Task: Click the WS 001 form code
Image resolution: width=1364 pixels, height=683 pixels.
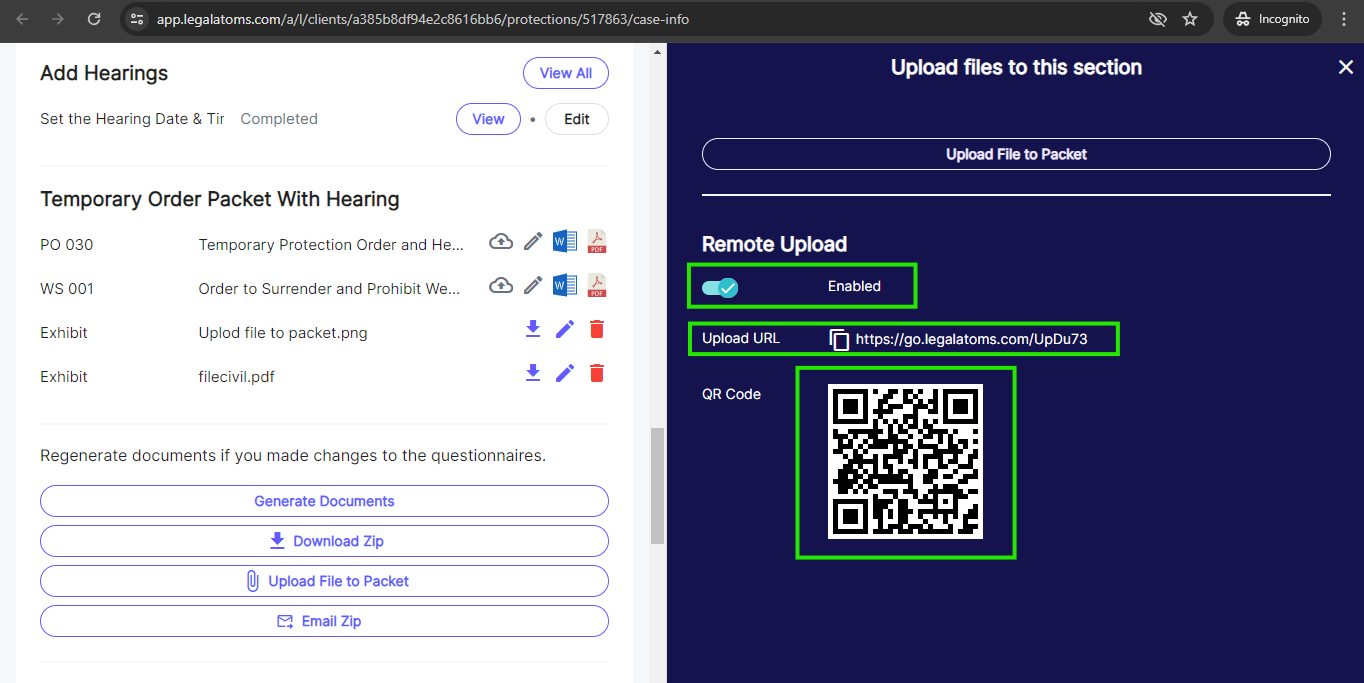Action: tap(67, 289)
